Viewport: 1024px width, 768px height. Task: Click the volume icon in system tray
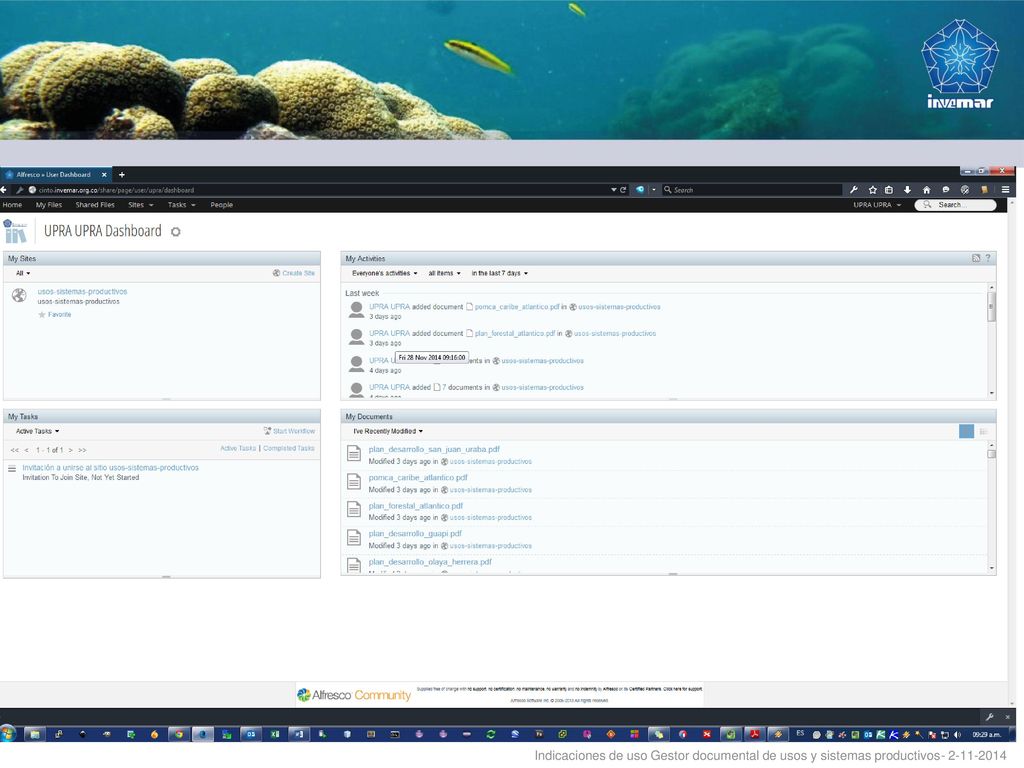tap(957, 735)
